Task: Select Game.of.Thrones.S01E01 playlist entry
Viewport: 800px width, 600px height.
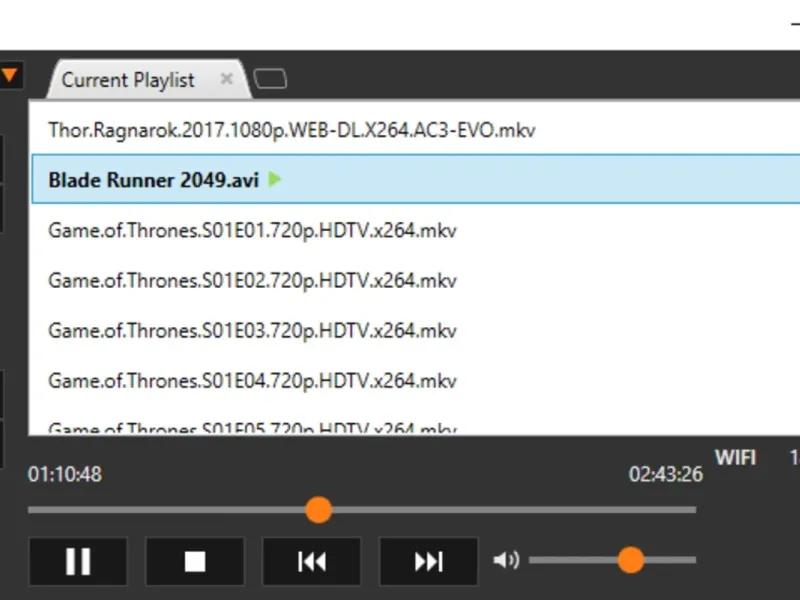Action: 414,230
